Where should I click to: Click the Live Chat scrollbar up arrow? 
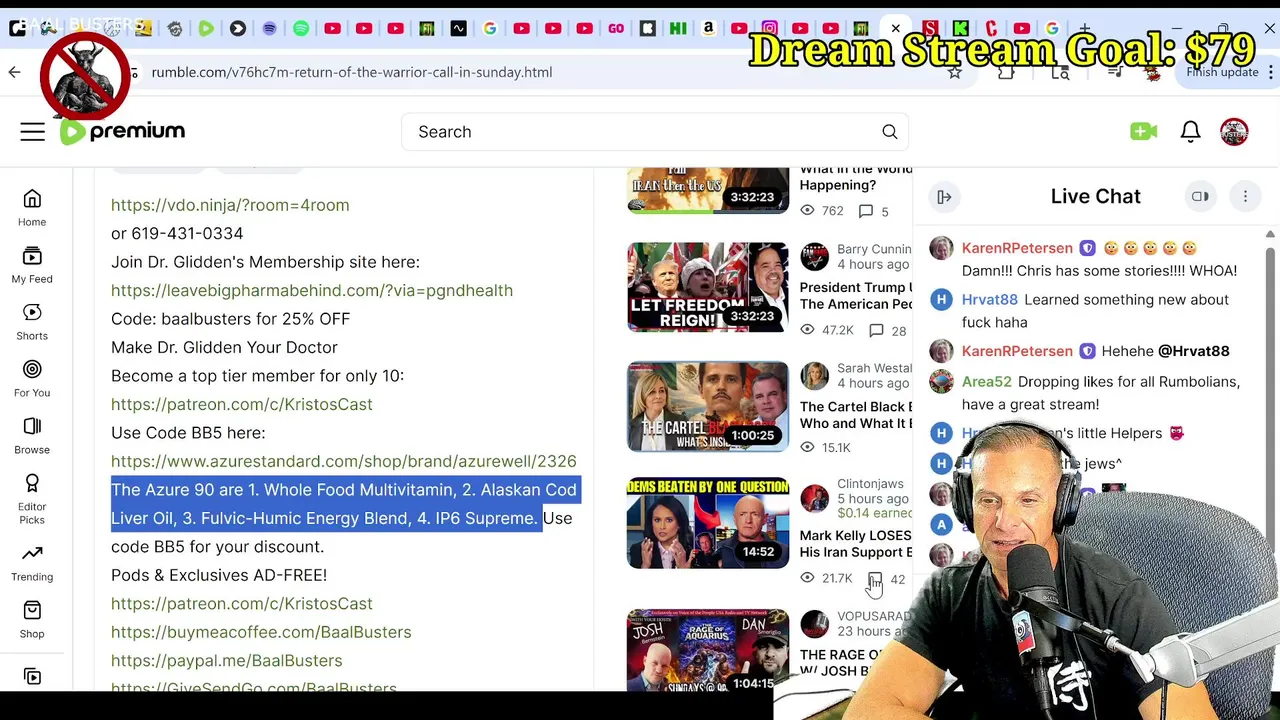[1270, 234]
